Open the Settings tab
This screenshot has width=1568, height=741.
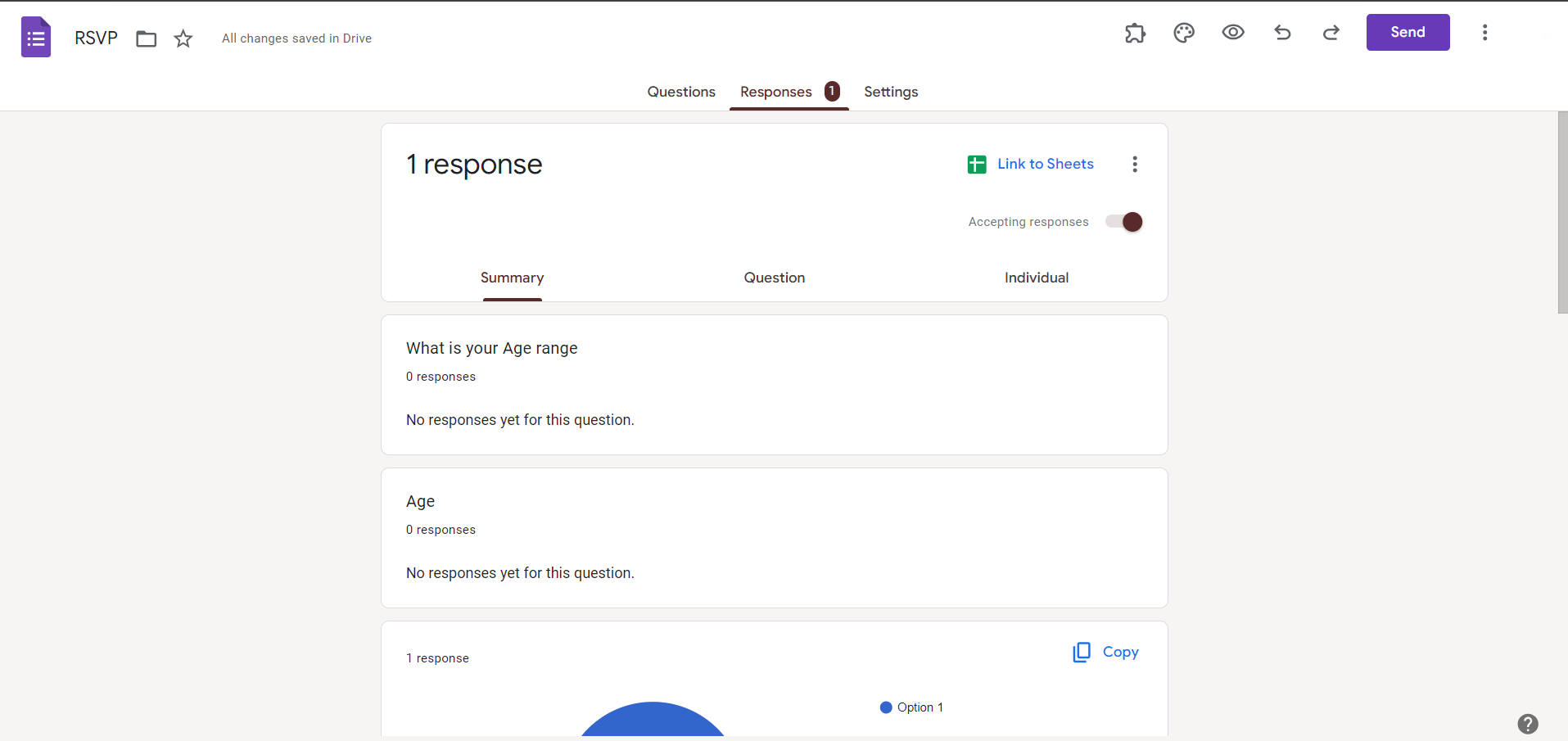891,92
